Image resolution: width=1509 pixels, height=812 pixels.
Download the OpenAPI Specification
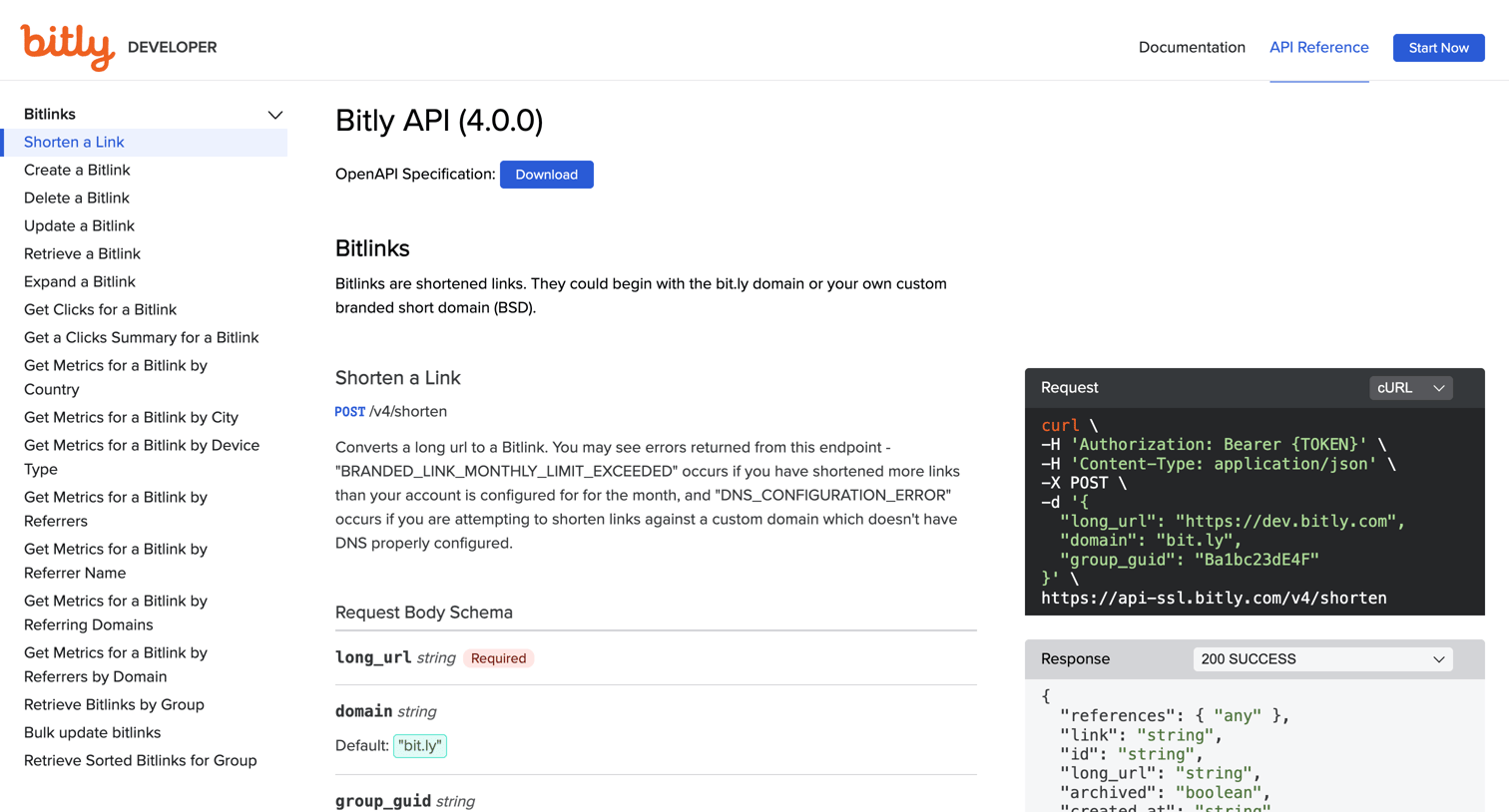pos(546,175)
